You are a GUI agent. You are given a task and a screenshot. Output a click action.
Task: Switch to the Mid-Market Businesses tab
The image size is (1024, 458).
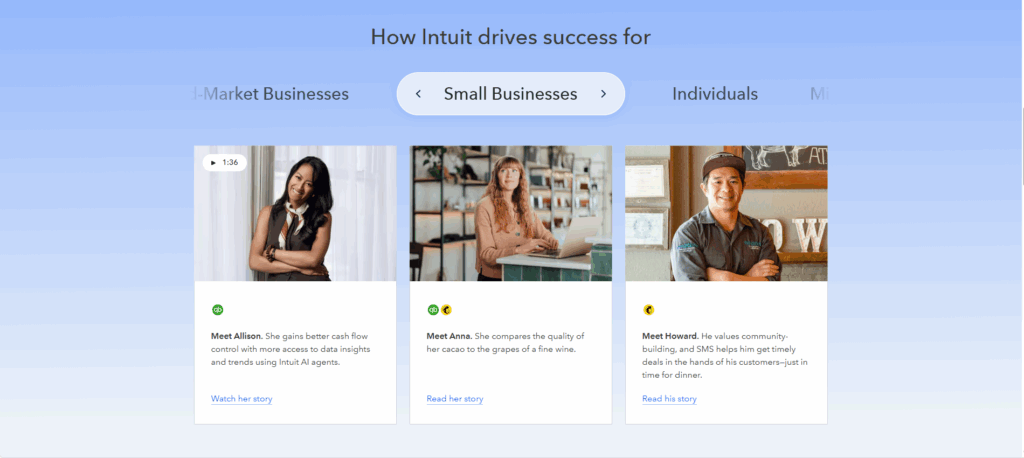point(271,94)
